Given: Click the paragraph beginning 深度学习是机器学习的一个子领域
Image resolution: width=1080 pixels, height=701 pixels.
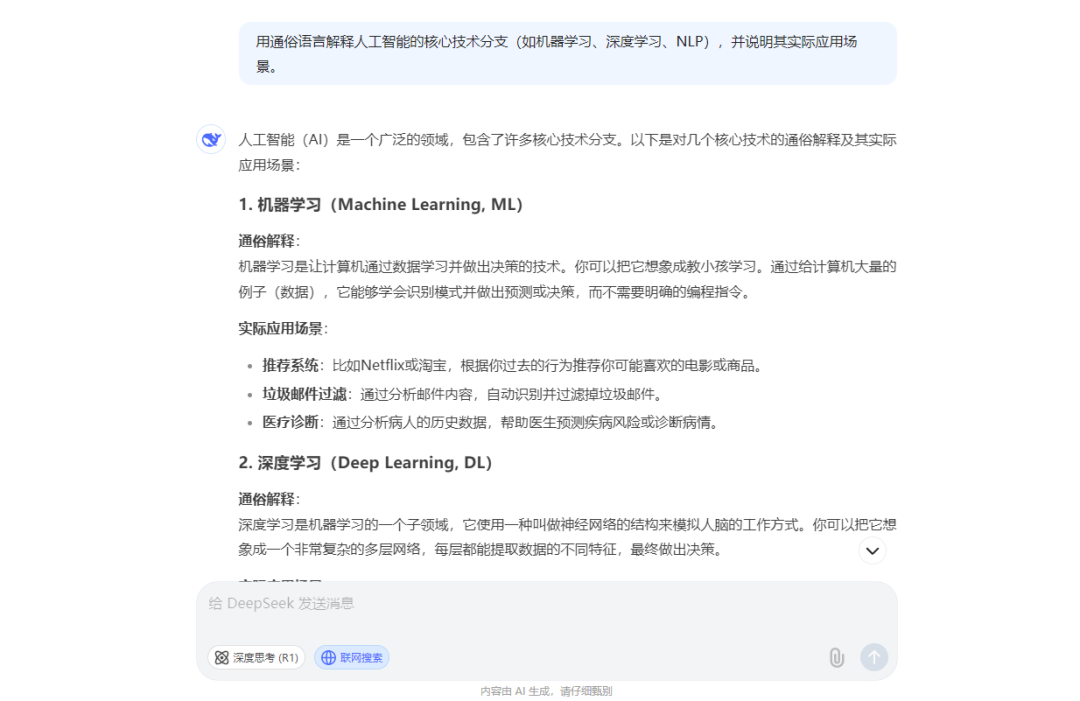Looking at the screenshot, I should pos(567,537).
